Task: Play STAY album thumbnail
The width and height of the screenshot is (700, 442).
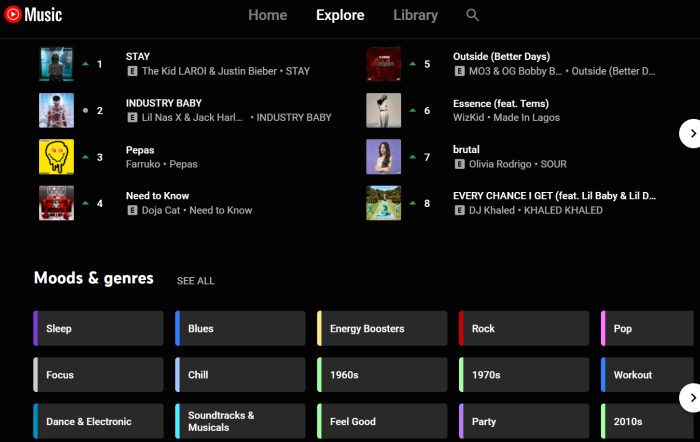Action: pos(56,64)
